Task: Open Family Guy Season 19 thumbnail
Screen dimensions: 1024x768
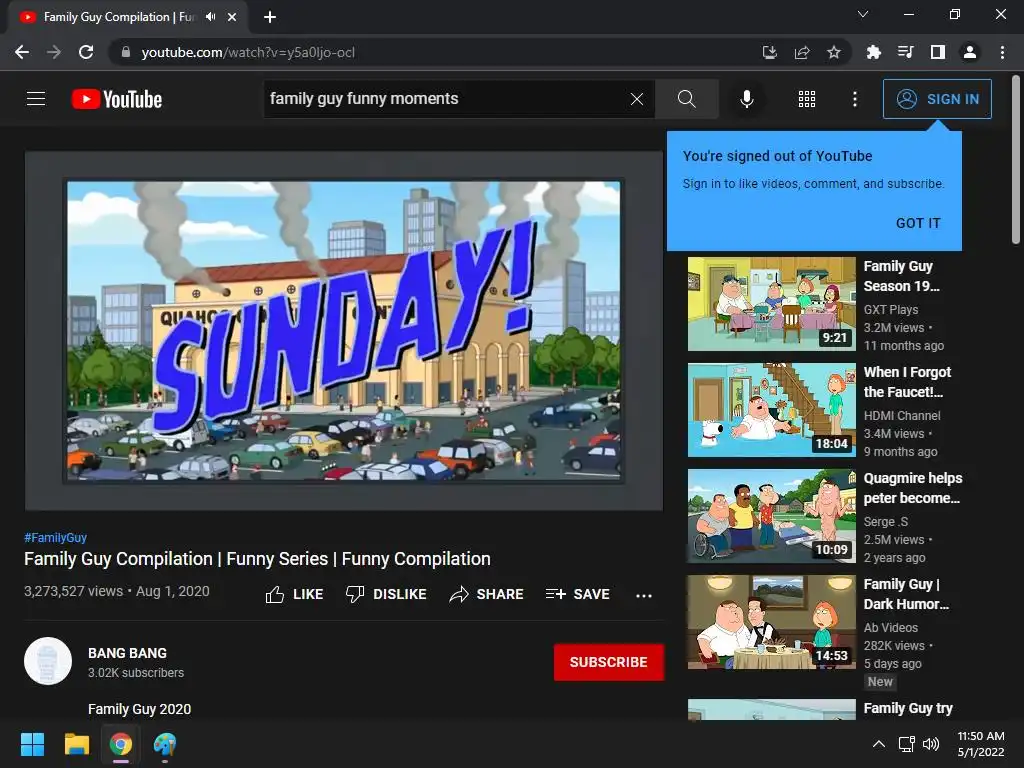Action: point(771,304)
